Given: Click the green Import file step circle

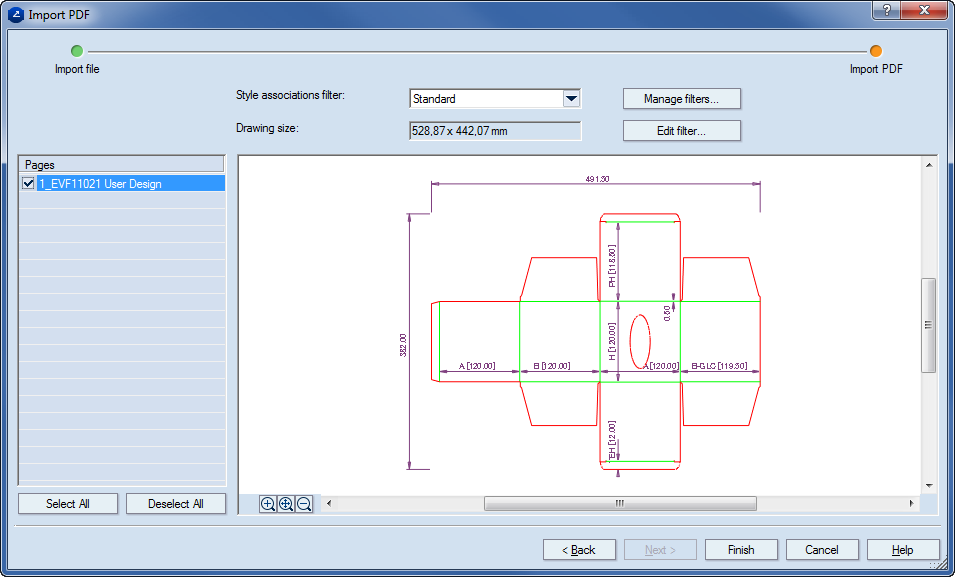Looking at the screenshot, I should coord(77,51).
